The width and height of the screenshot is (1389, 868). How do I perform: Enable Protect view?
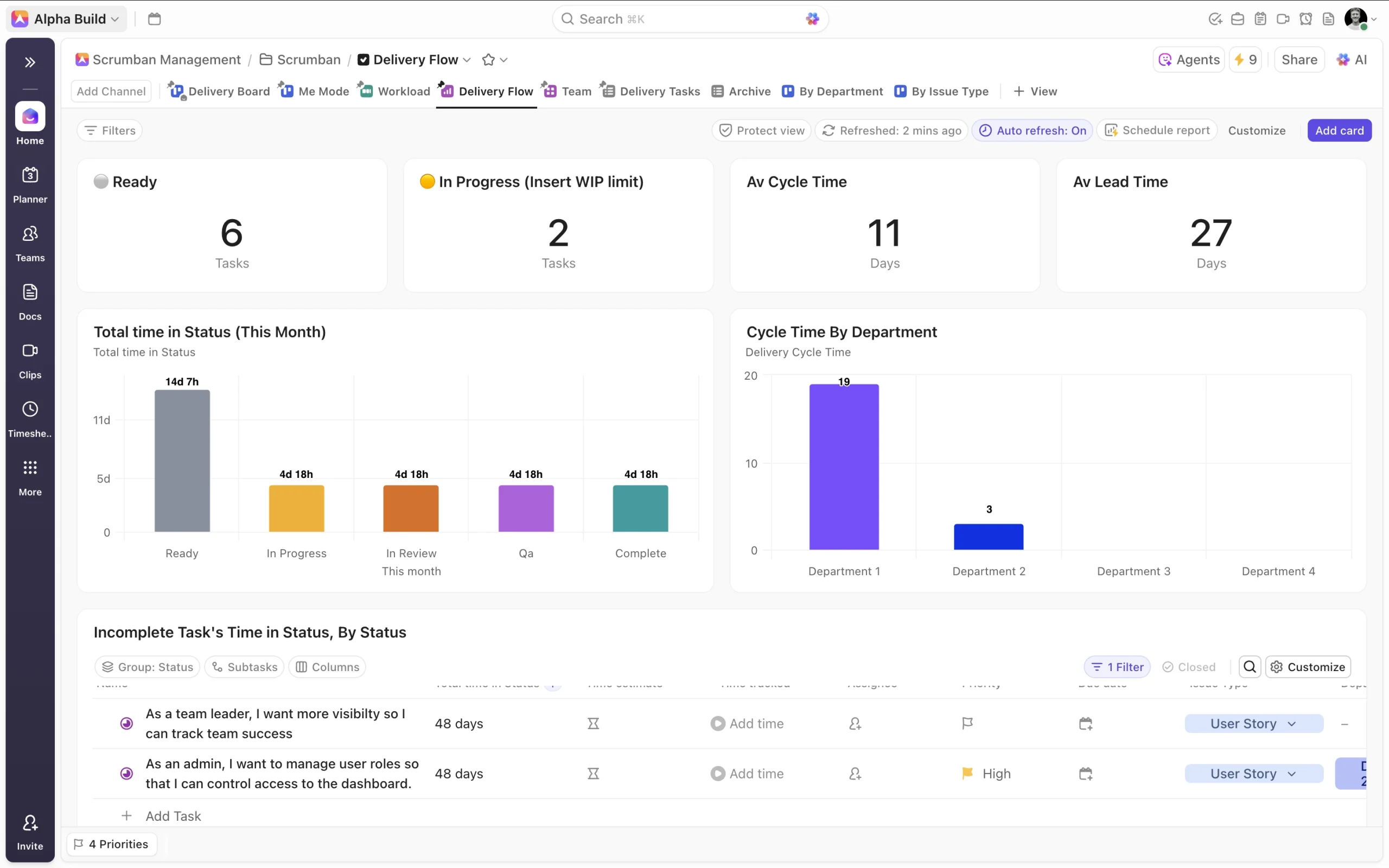[762, 130]
